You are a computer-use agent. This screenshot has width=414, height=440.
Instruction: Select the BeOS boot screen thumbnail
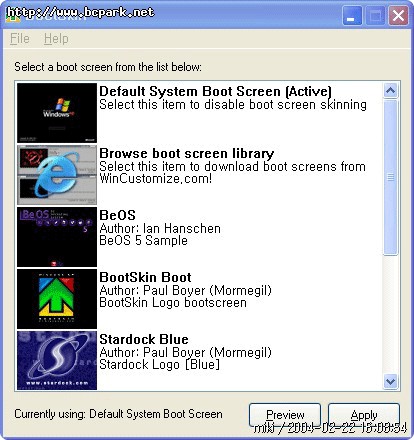(x=57, y=237)
